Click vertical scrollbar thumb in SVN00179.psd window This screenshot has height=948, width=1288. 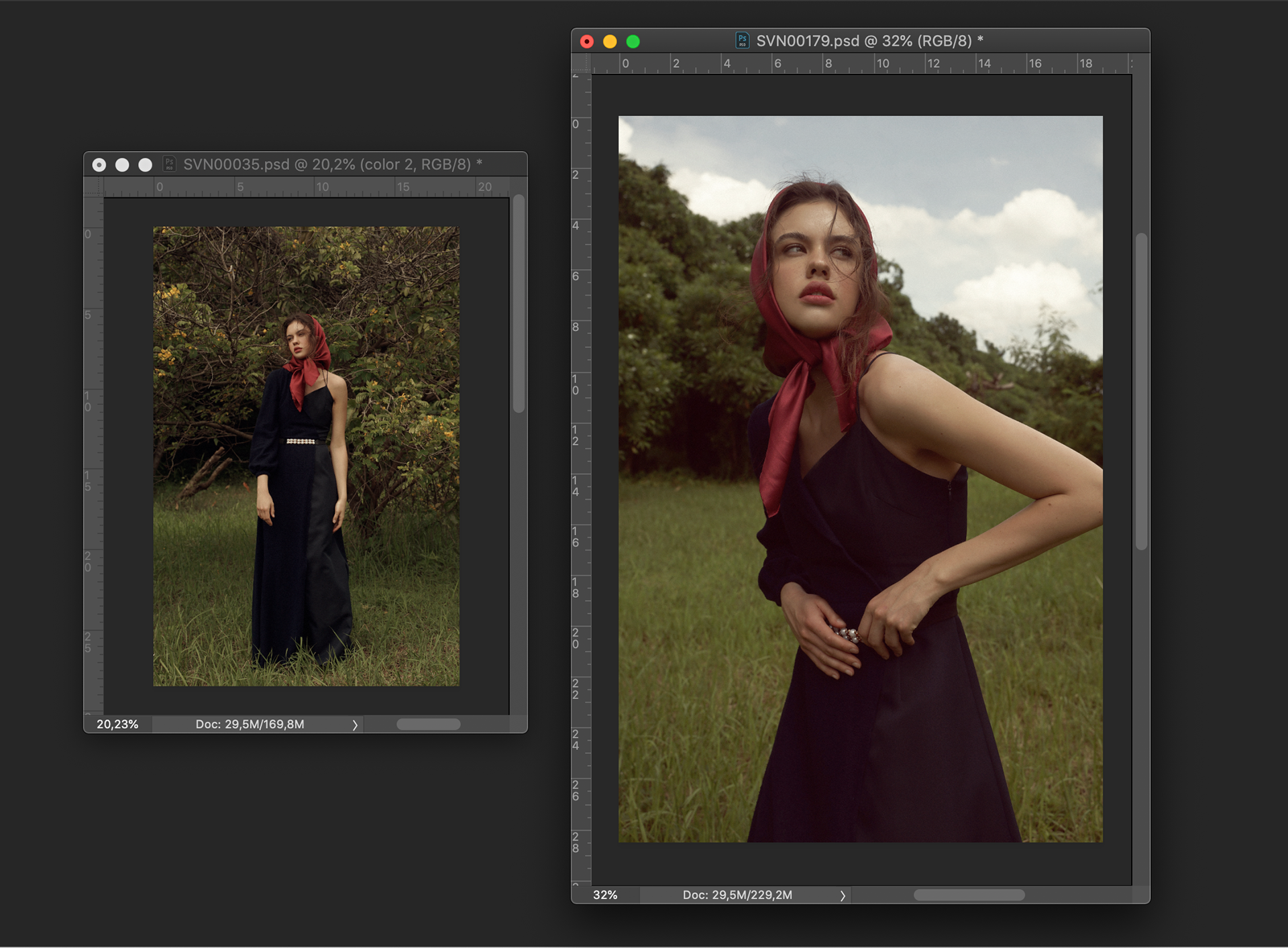[1141, 391]
